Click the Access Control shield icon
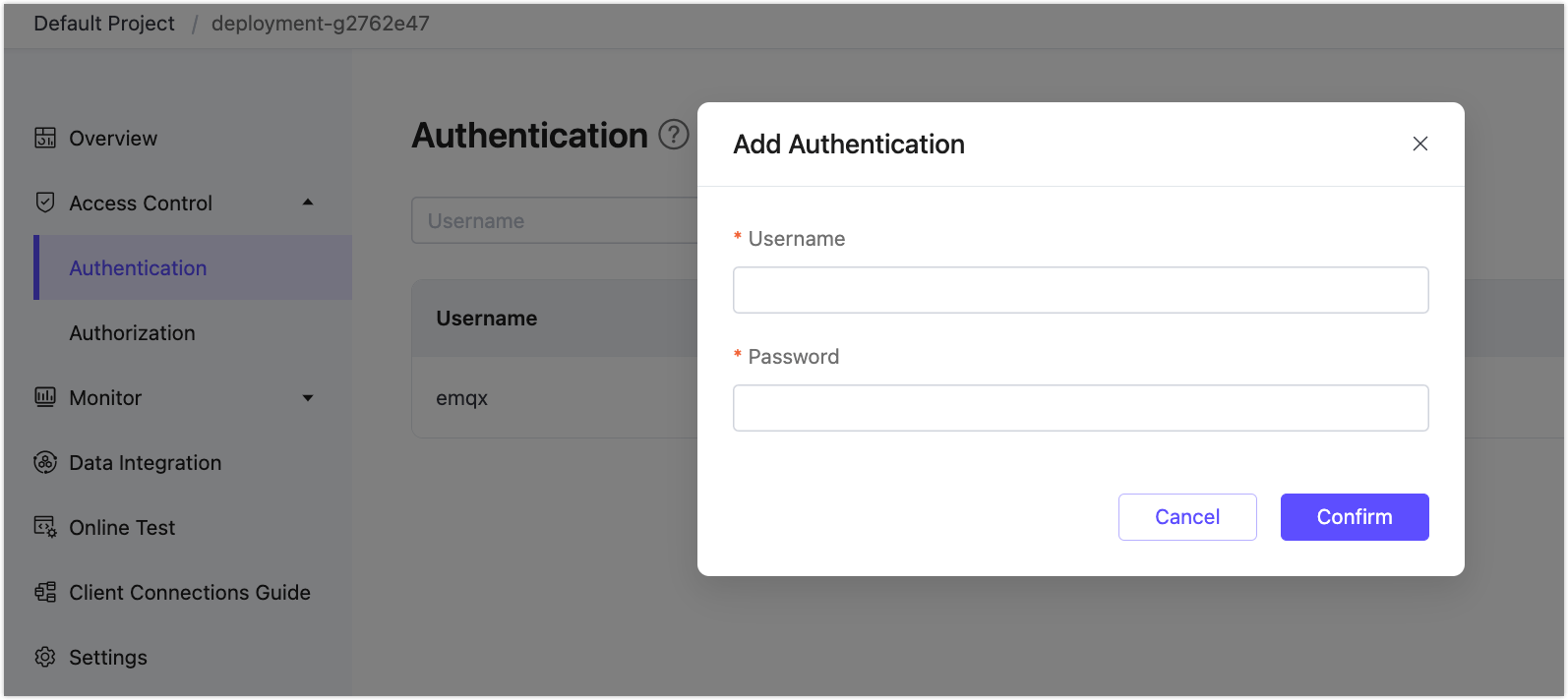 coord(45,203)
